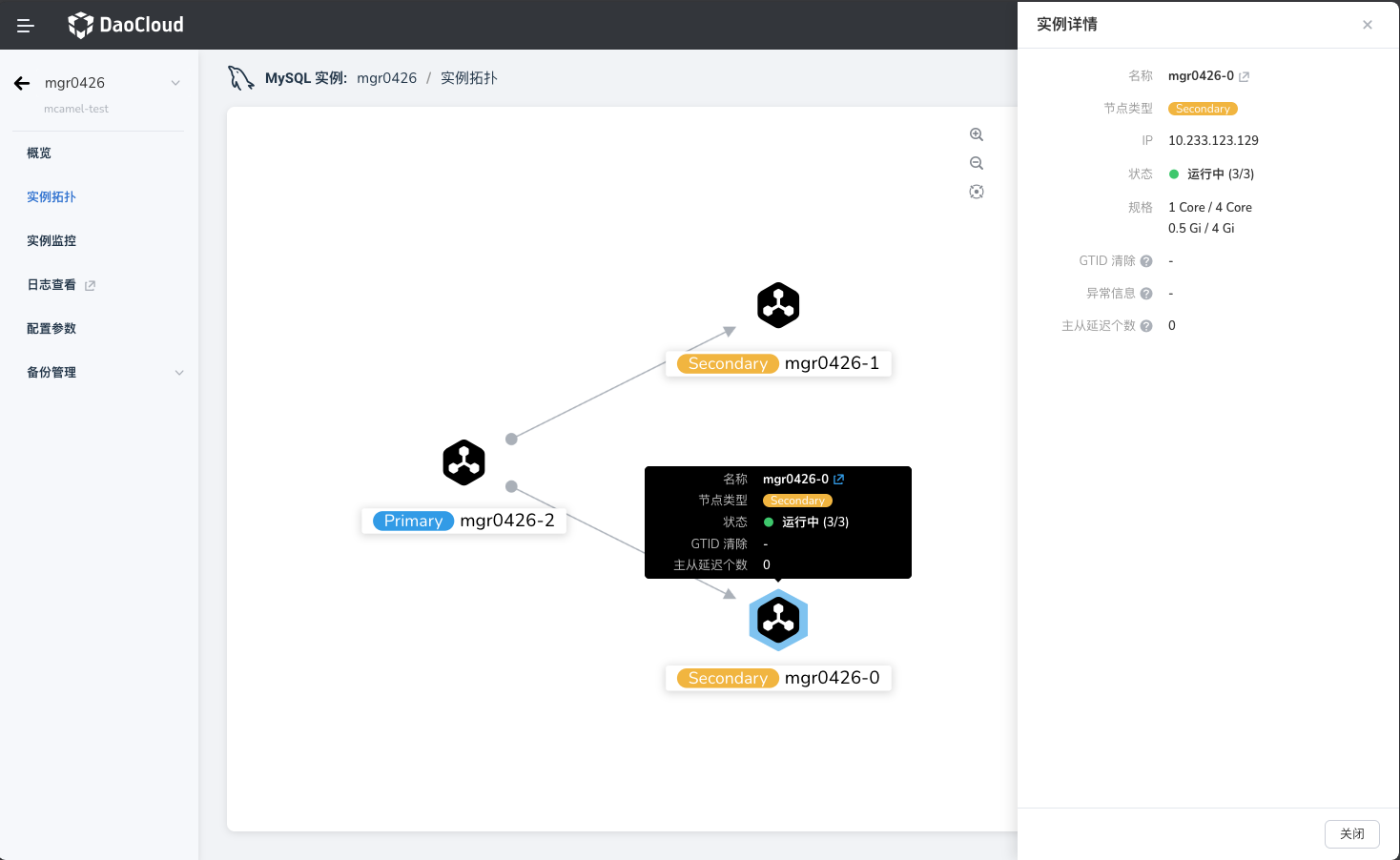
Task: Expand the mgr0426 instance dropdown
Action: point(175,83)
